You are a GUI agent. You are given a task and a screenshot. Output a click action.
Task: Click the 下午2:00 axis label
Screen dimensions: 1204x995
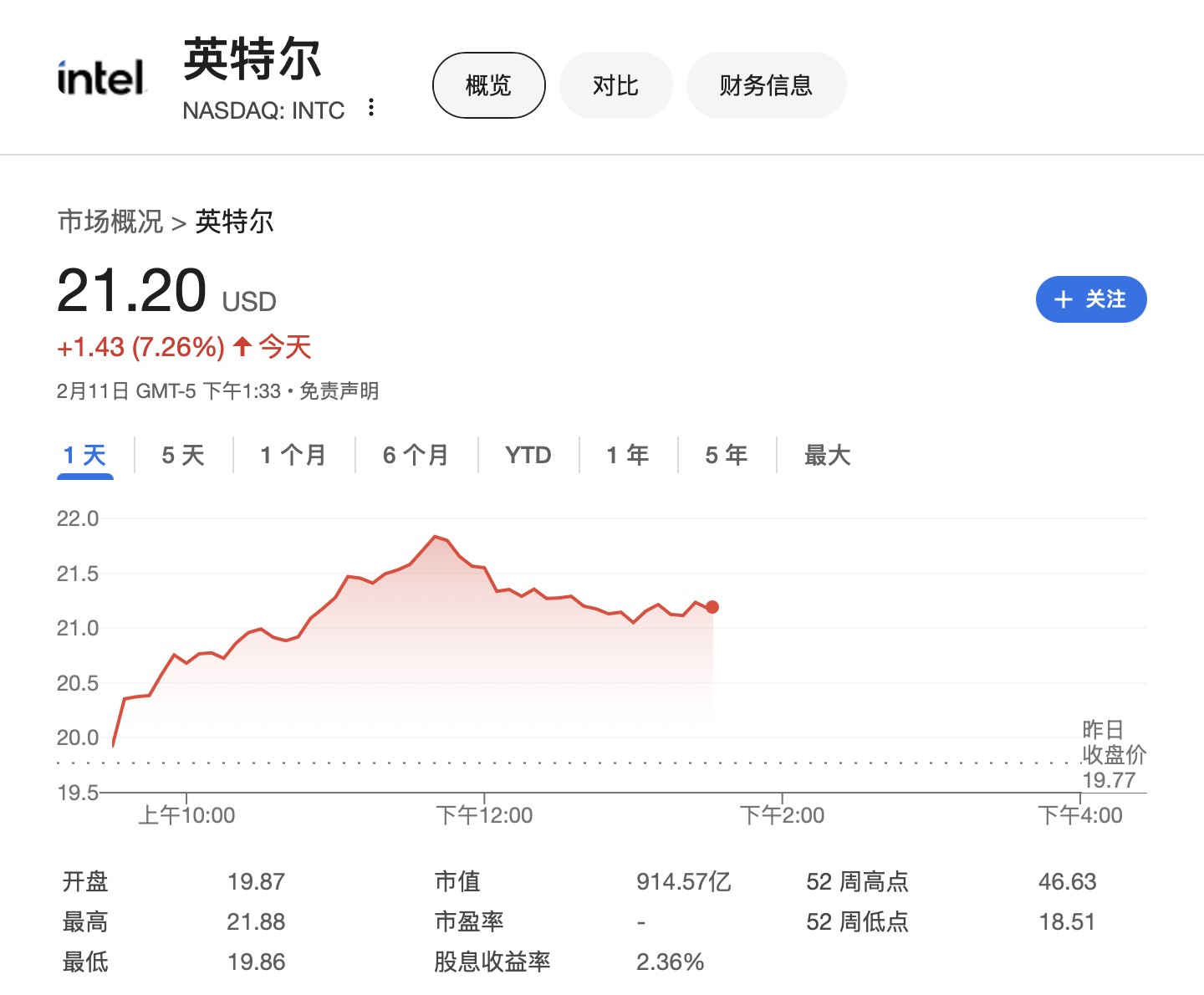pyautogui.click(x=782, y=815)
